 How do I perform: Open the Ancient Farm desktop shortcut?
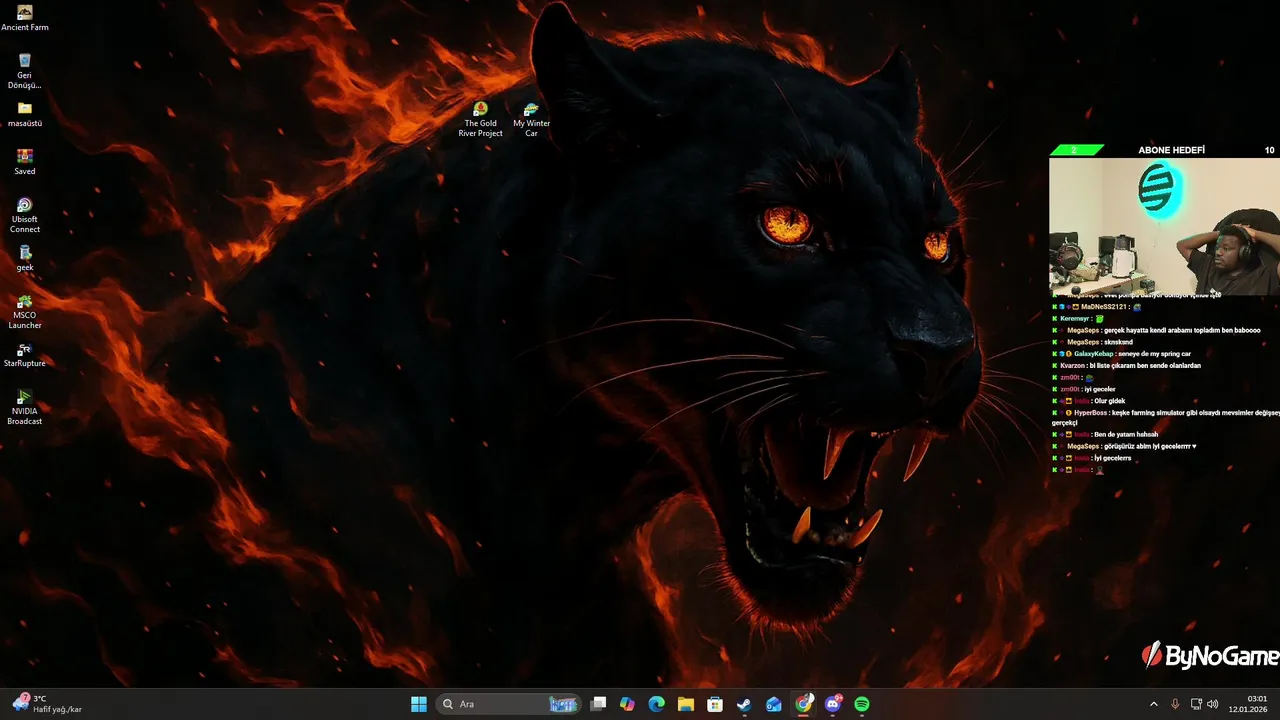click(25, 18)
